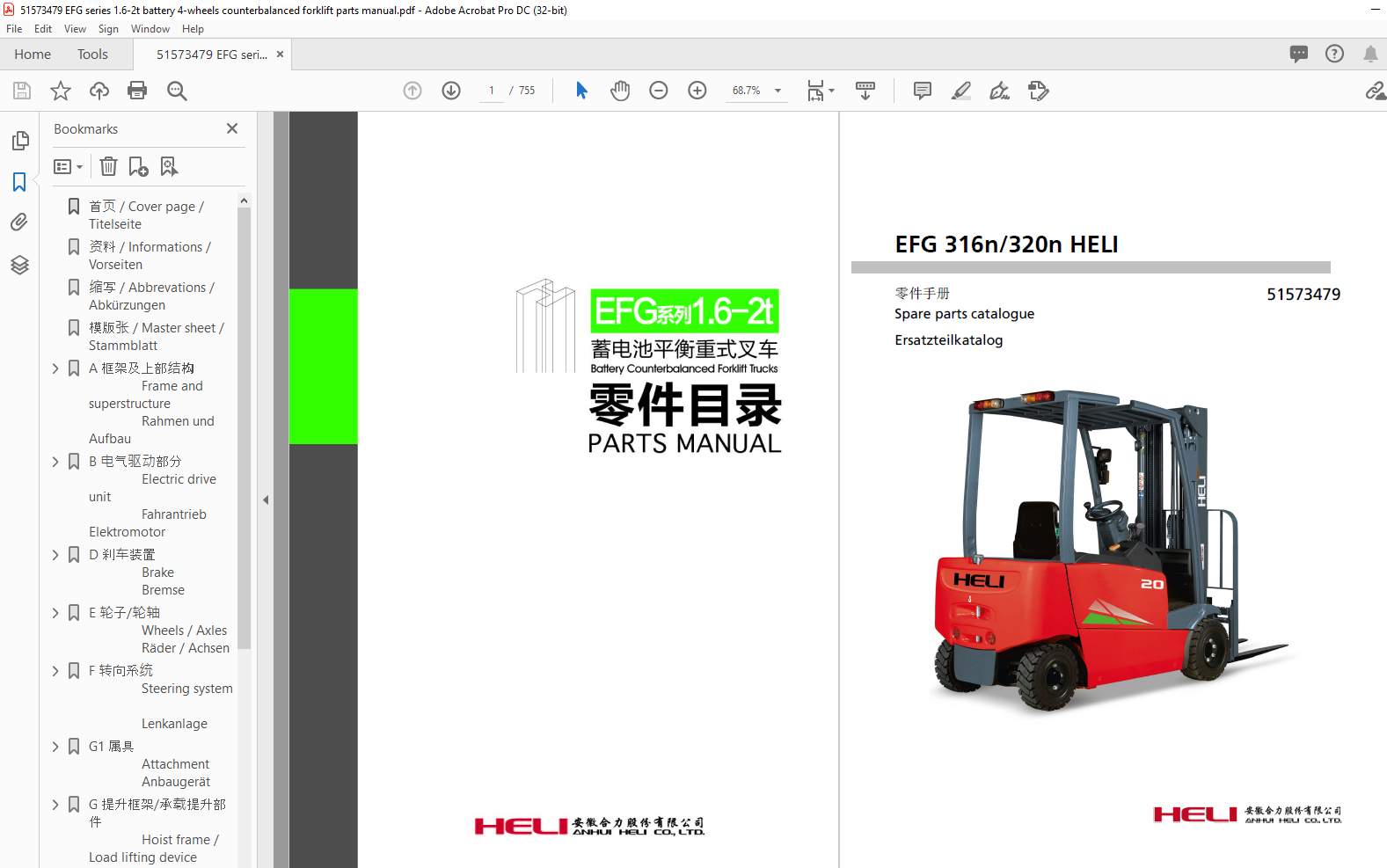
Task: Click the upload to cloud icon
Action: (99, 91)
